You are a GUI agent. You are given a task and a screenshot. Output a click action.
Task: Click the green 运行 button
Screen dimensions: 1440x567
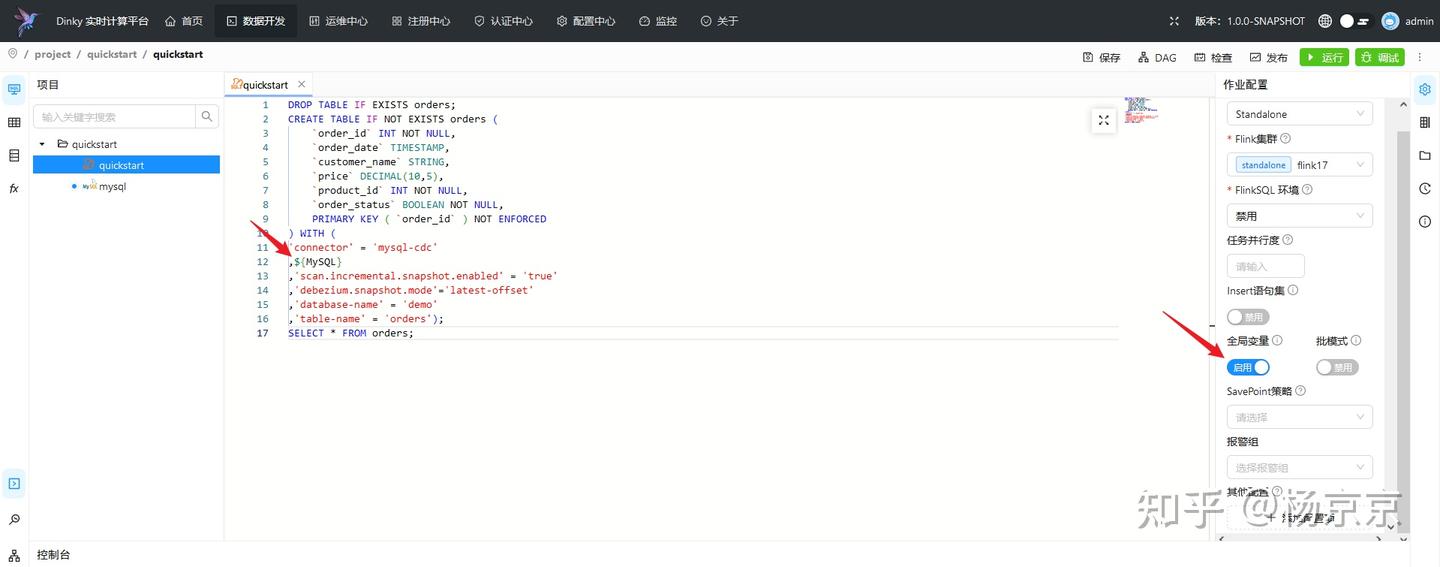tap(1324, 57)
